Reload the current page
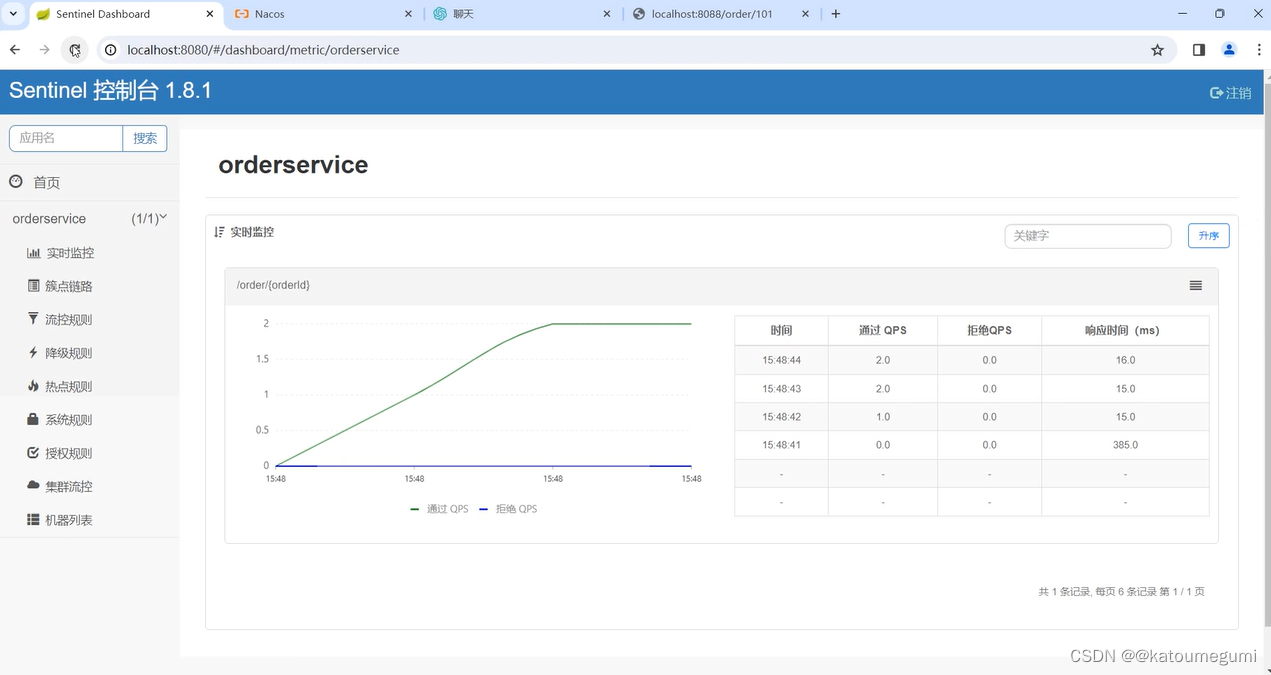1271x675 pixels. (75, 50)
